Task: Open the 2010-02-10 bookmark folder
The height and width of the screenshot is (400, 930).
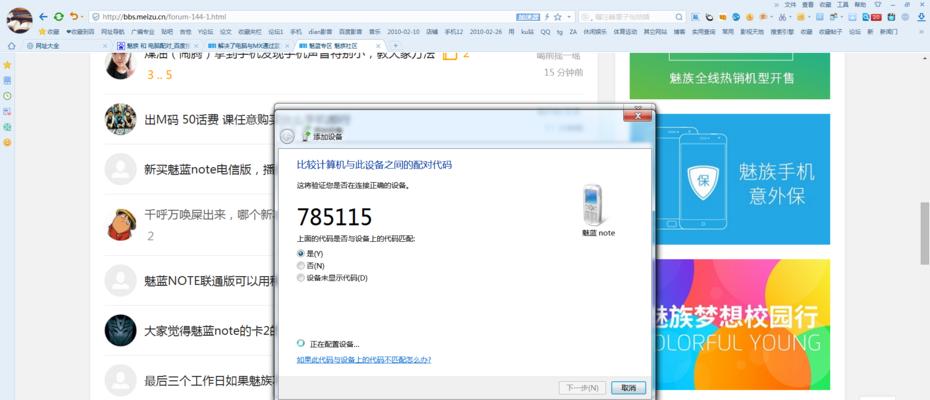Action: [x=403, y=31]
